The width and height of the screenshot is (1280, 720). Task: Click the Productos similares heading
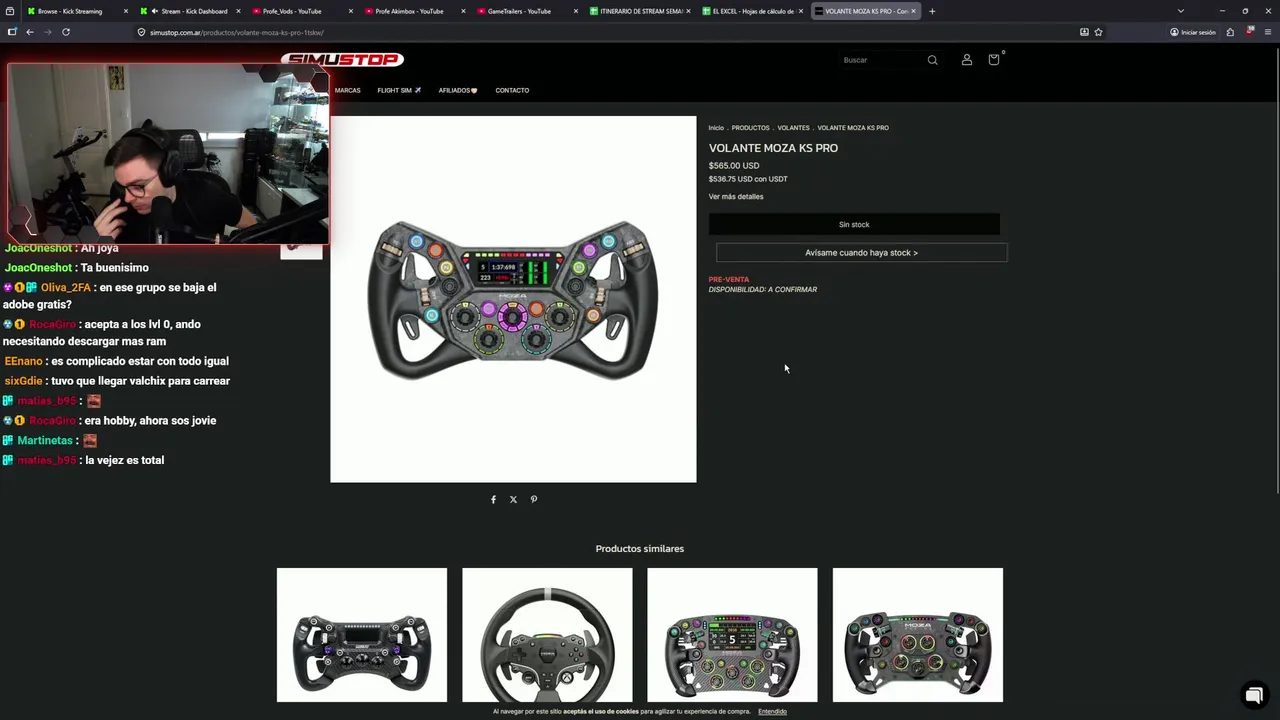(x=640, y=549)
